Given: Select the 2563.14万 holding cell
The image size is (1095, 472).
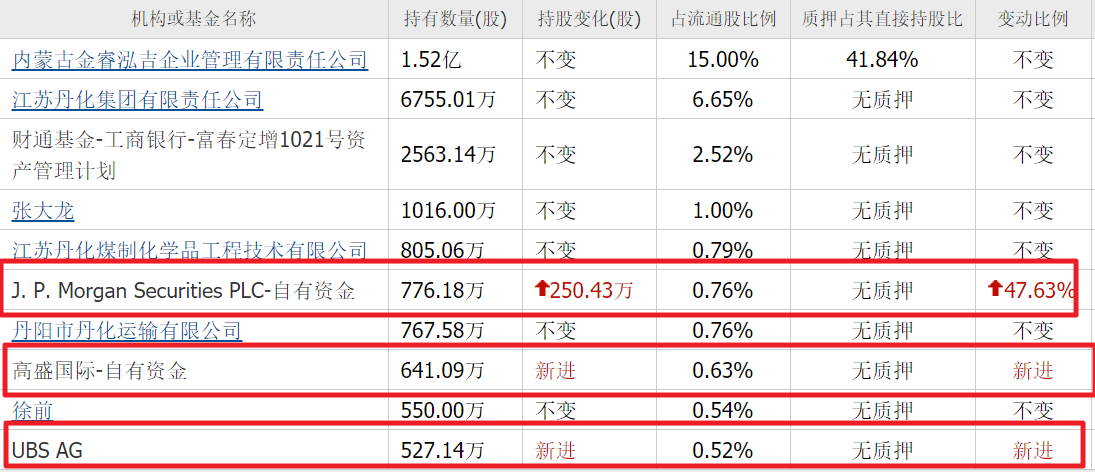Looking at the screenshot, I should coord(448,154).
